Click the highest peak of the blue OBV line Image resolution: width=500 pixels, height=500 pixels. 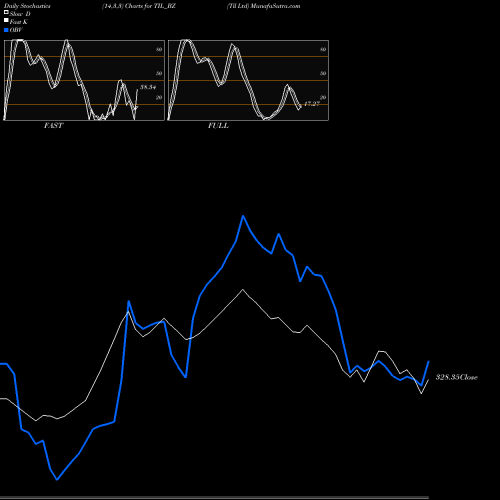pyautogui.click(x=243, y=216)
